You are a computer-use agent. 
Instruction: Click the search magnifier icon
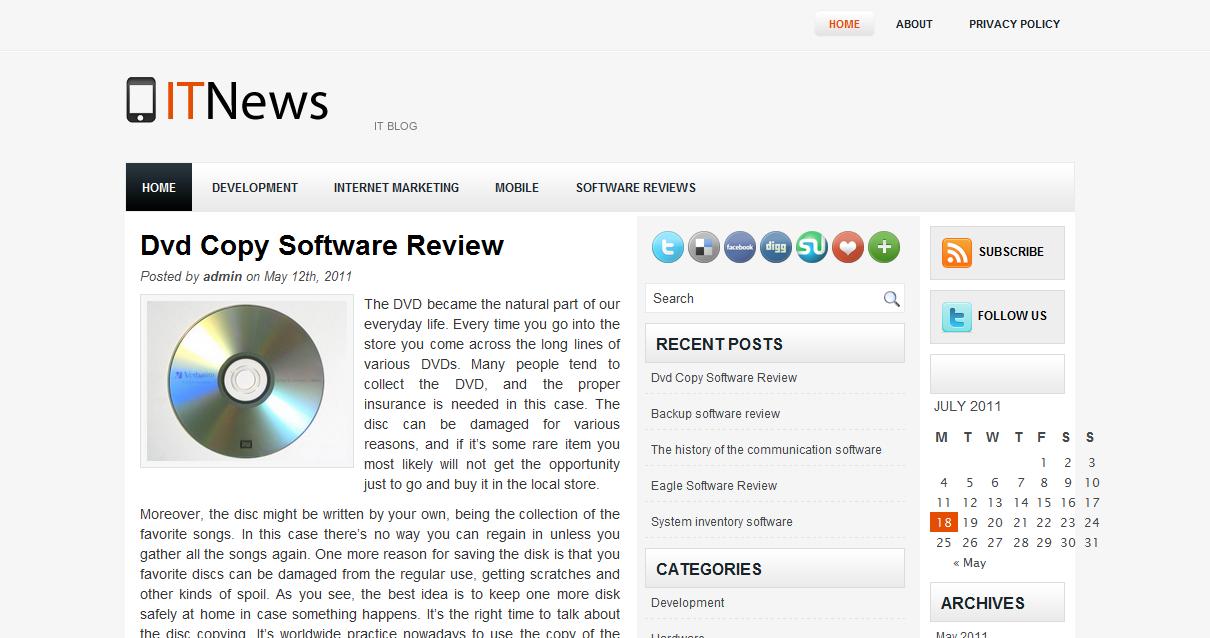pyautogui.click(x=891, y=299)
